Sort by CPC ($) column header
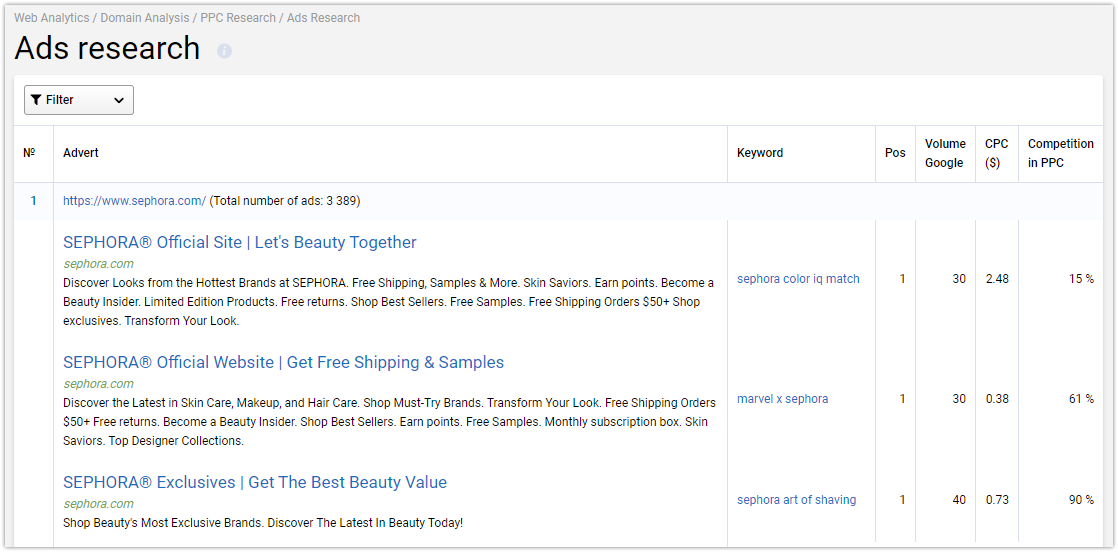The image size is (1118, 552). pos(997,153)
